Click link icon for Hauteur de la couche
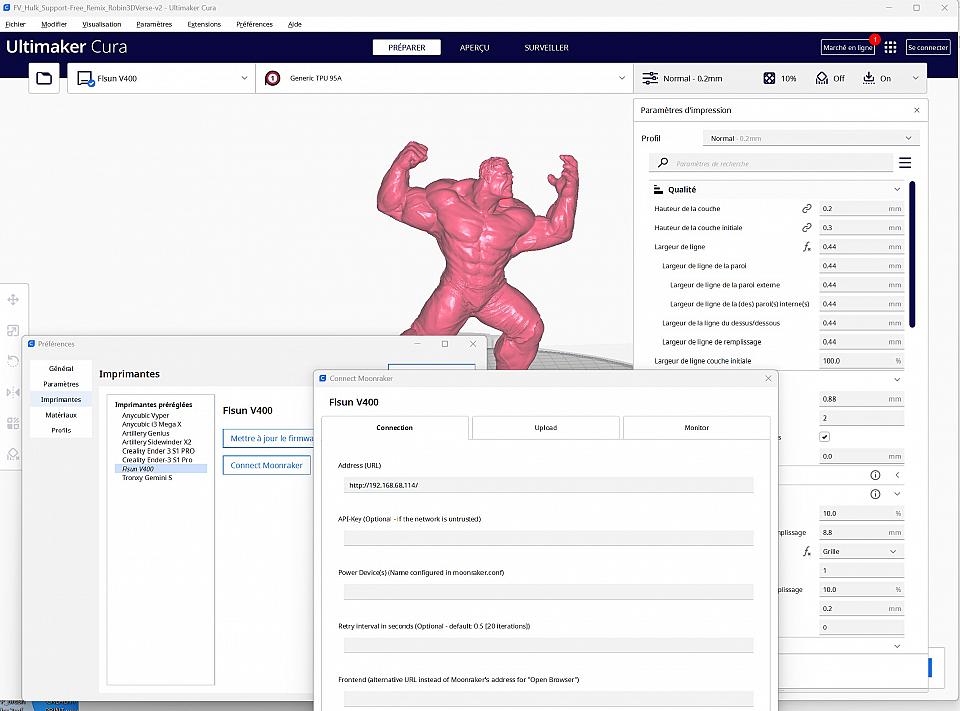The height and width of the screenshot is (711, 960). point(806,209)
